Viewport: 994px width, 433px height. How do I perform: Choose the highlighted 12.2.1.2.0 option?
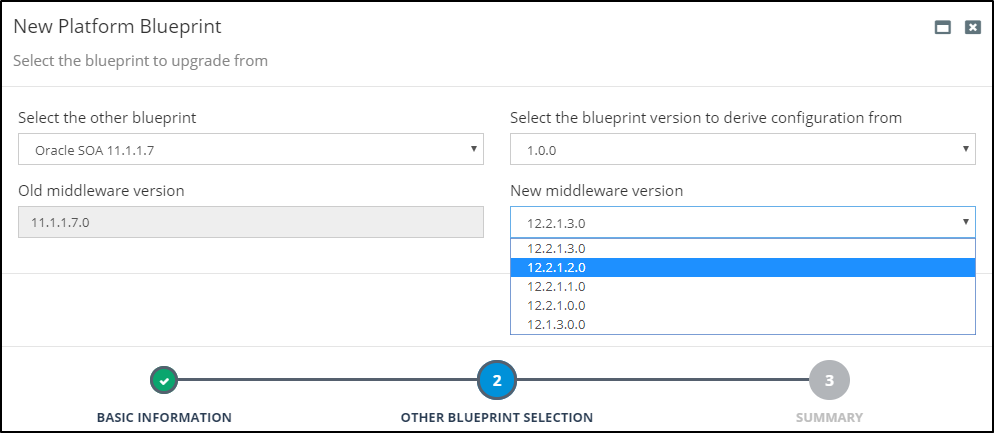(556, 267)
